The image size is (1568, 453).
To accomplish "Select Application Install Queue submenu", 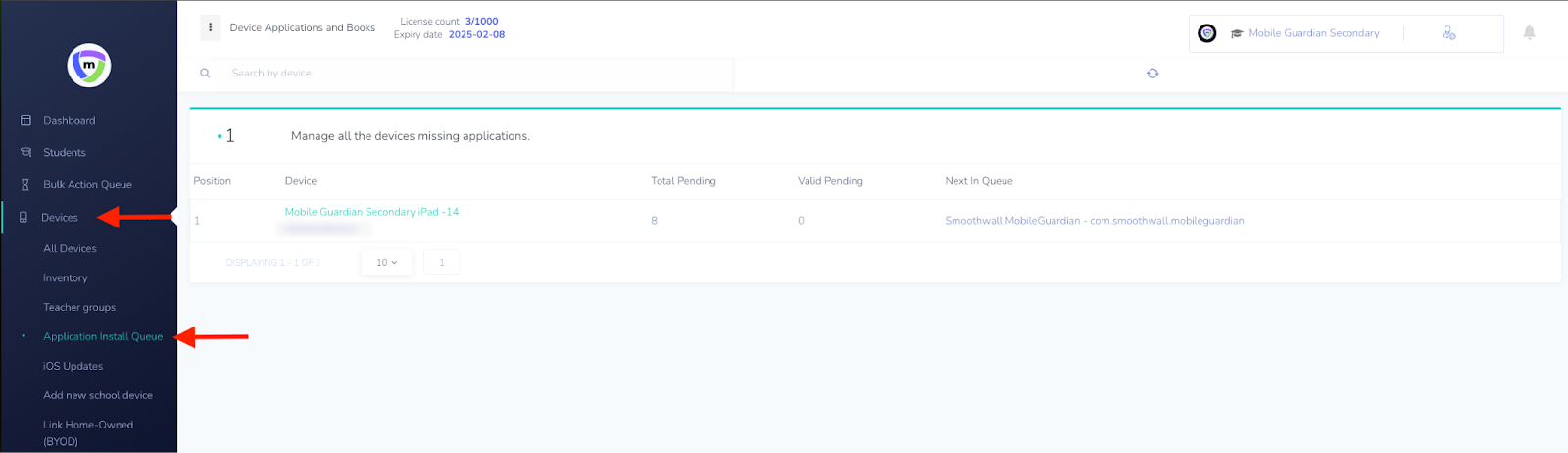I will tap(103, 337).
